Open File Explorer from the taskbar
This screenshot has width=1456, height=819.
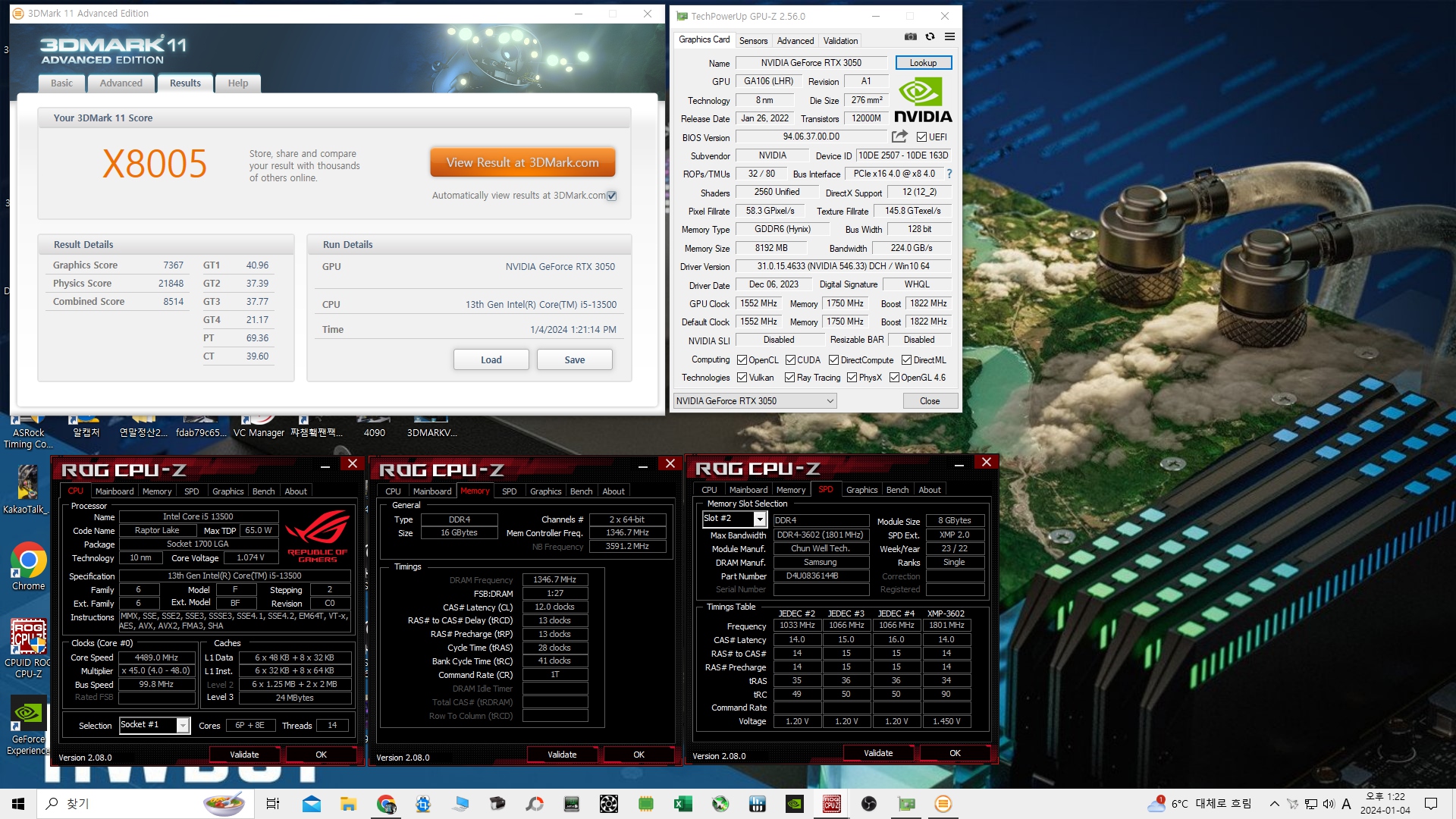348,804
